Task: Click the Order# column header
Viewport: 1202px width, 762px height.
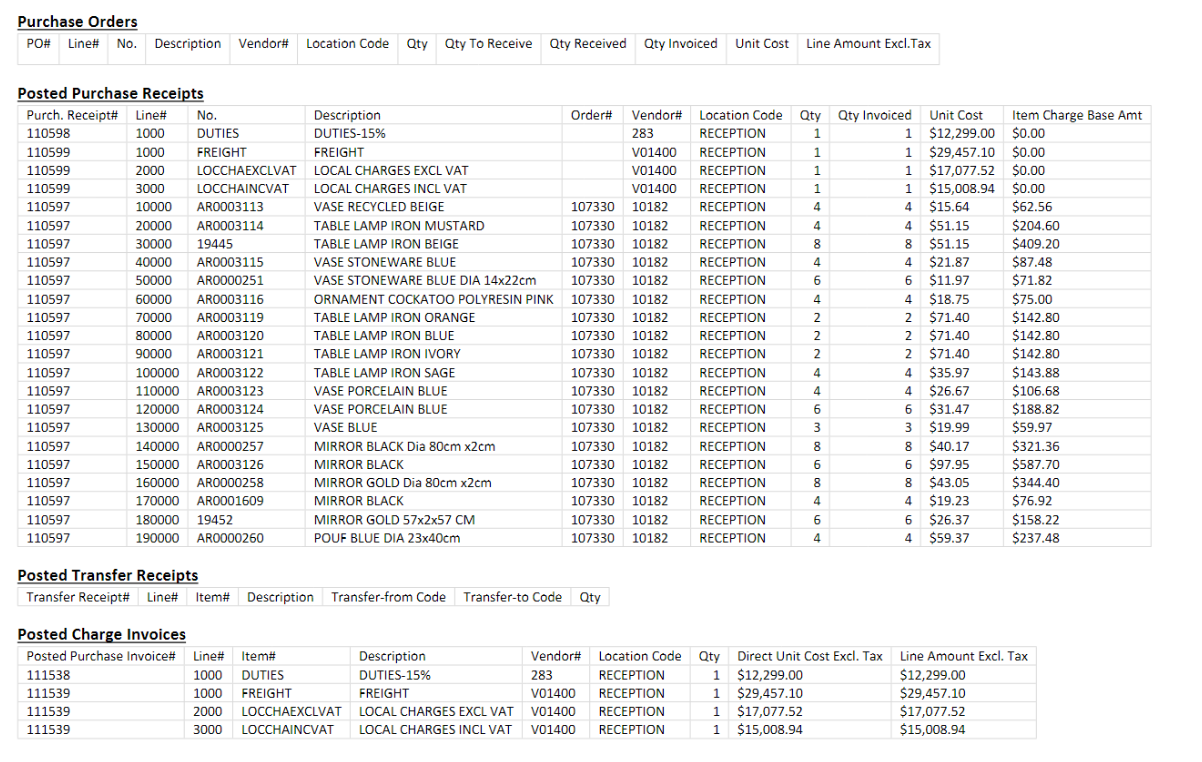Action: (x=593, y=115)
